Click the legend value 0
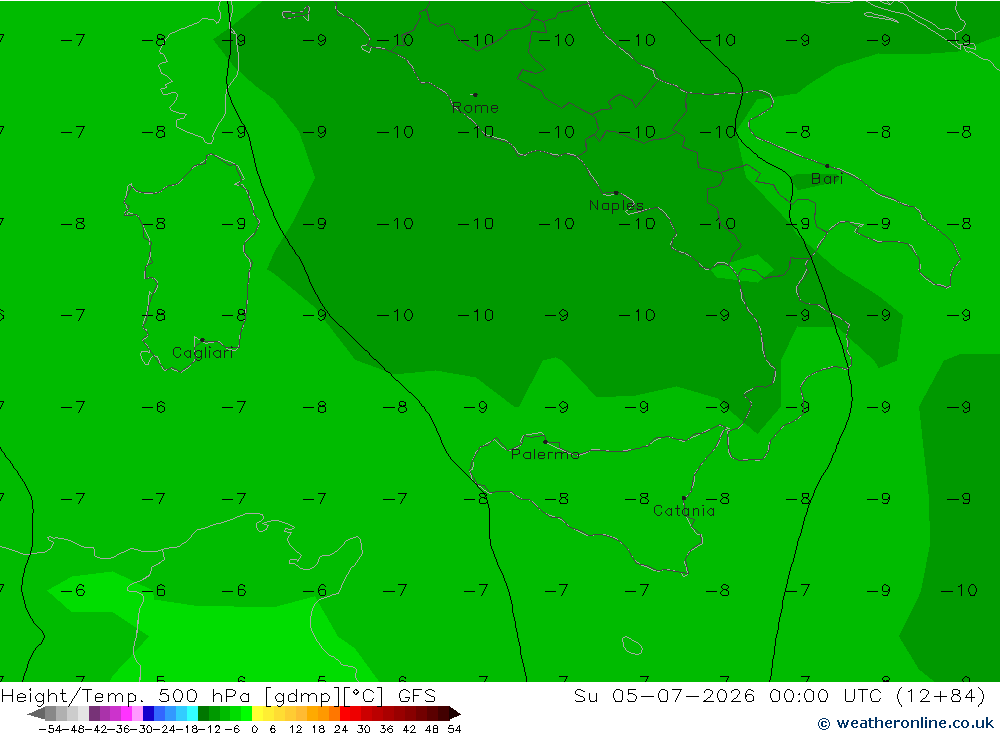Image resolution: width=1000 pixels, height=733 pixels. (x=255, y=729)
